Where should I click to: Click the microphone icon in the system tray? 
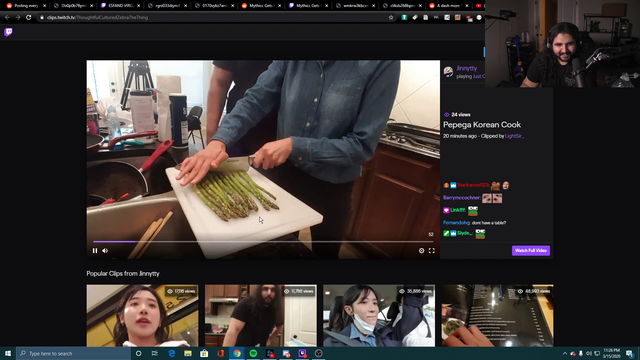coord(580,353)
